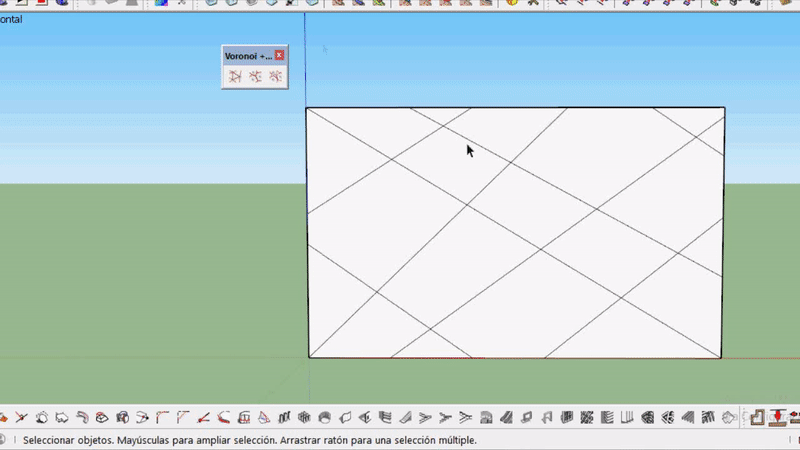Click the beveled corner with diagonal icon

(183, 418)
